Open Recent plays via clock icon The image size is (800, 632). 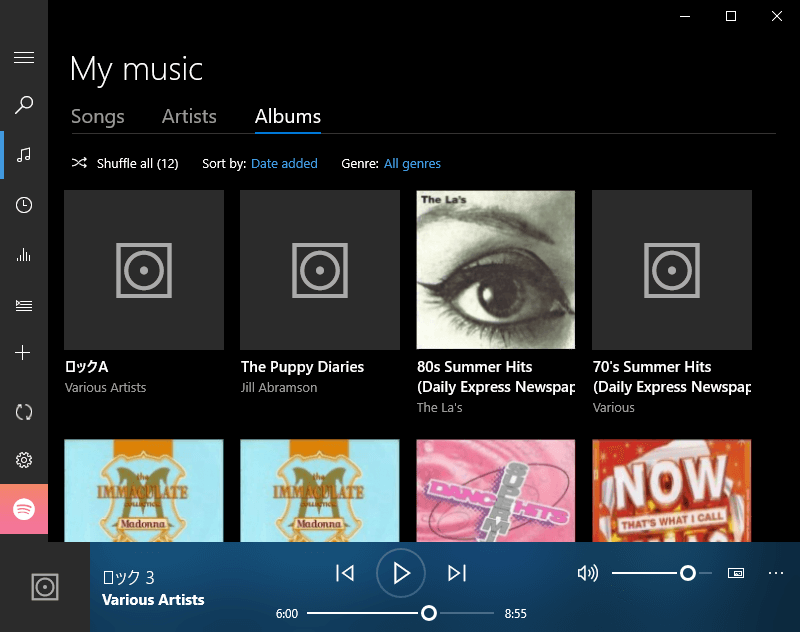tap(23, 205)
